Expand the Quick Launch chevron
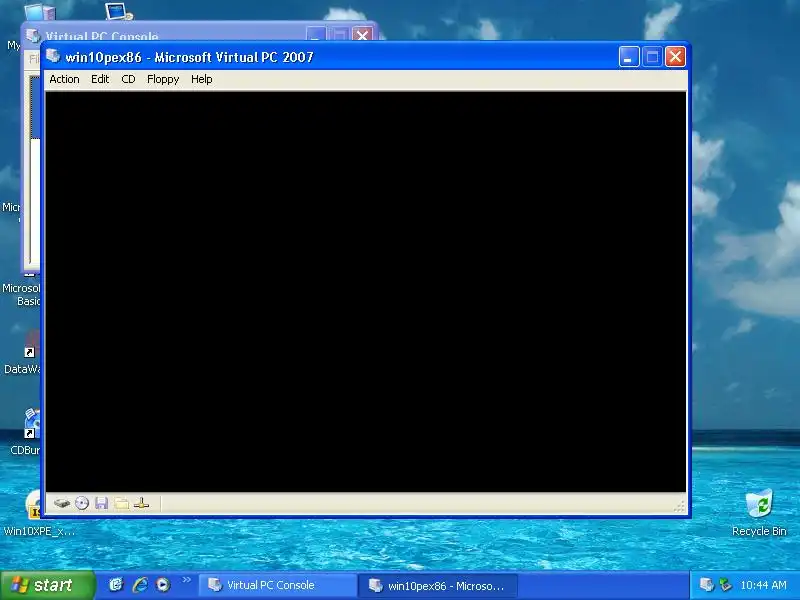Viewport: 800px width, 600px height. tap(187, 580)
